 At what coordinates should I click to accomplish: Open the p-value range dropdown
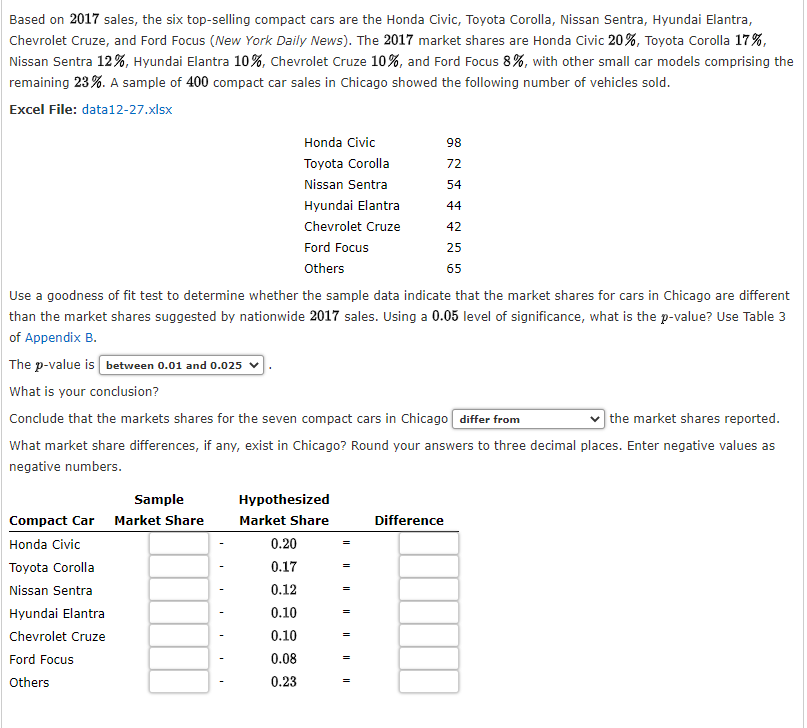182,365
